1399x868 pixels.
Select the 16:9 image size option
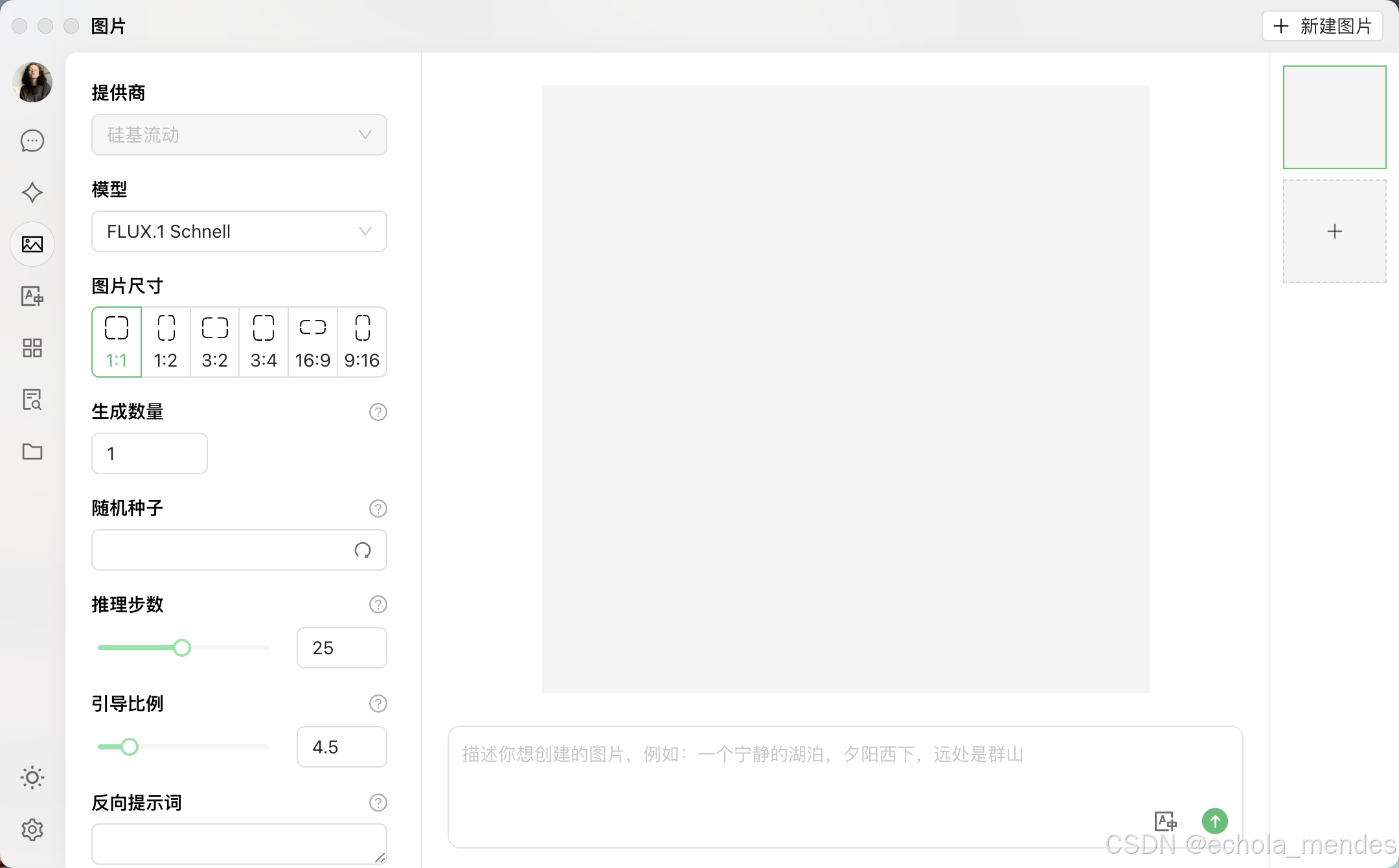[x=313, y=342]
